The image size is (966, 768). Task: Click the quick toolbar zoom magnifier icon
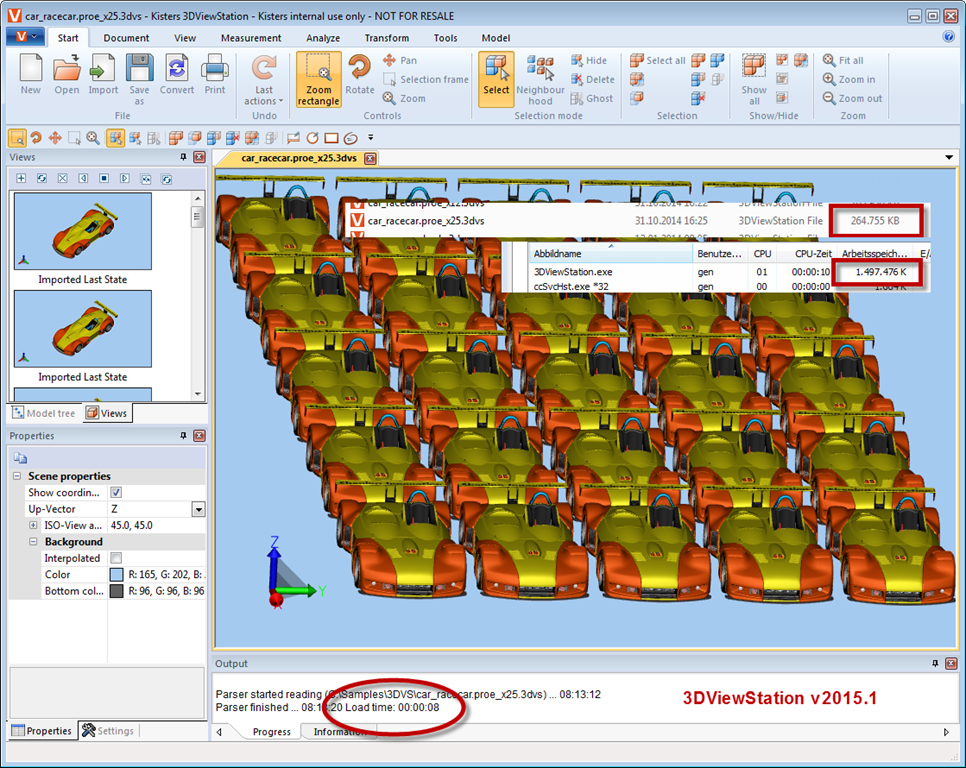pos(93,138)
